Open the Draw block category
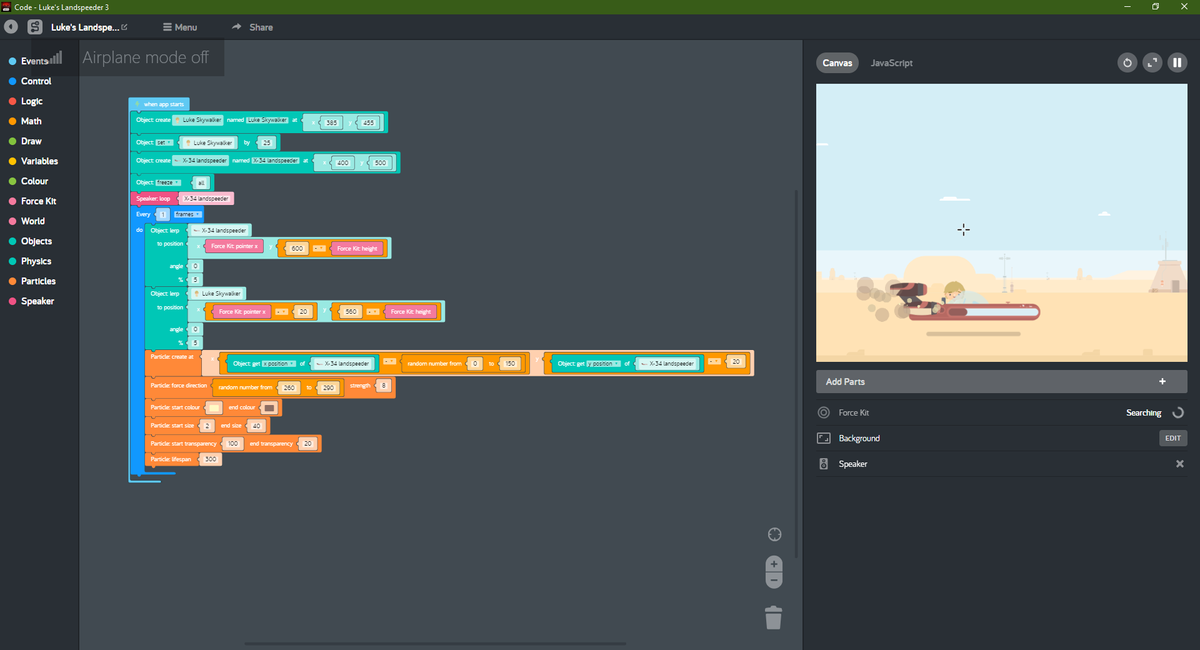The image size is (1200, 650). (25, 141)
